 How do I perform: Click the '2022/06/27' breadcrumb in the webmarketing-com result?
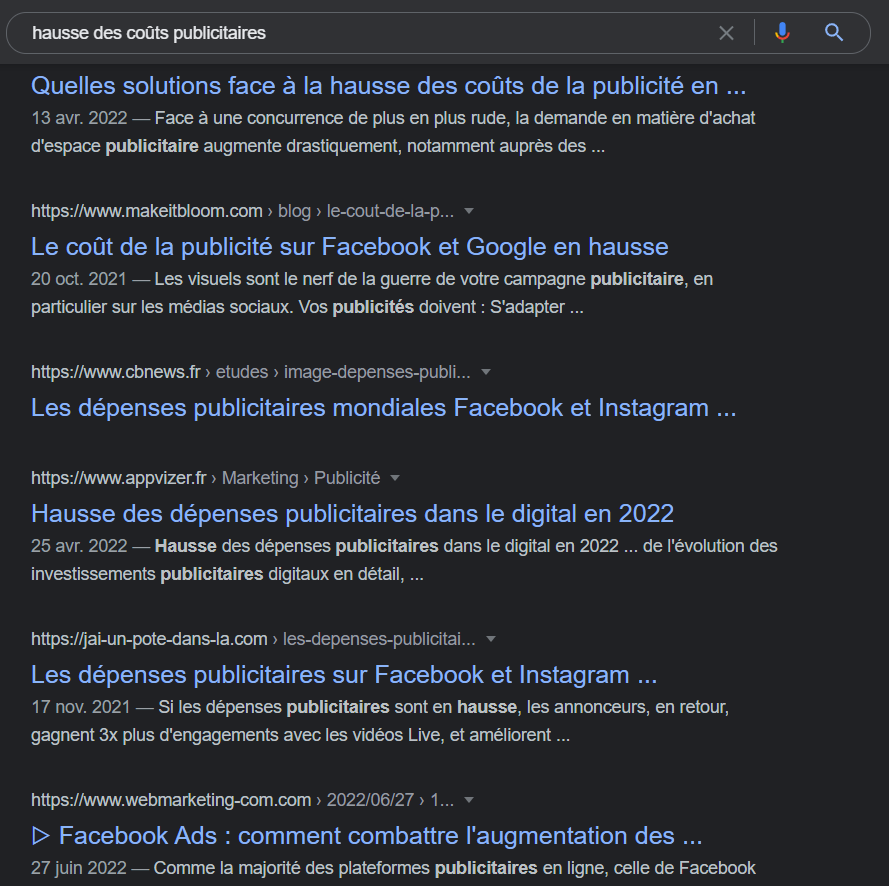(370, 800)
